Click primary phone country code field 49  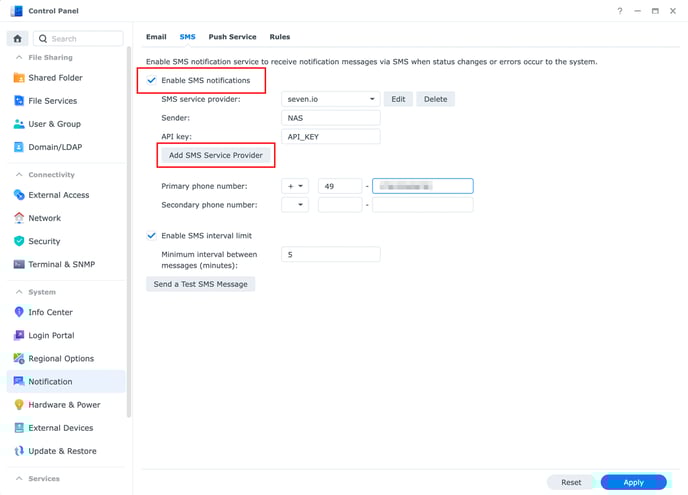(x=340, y=186)
